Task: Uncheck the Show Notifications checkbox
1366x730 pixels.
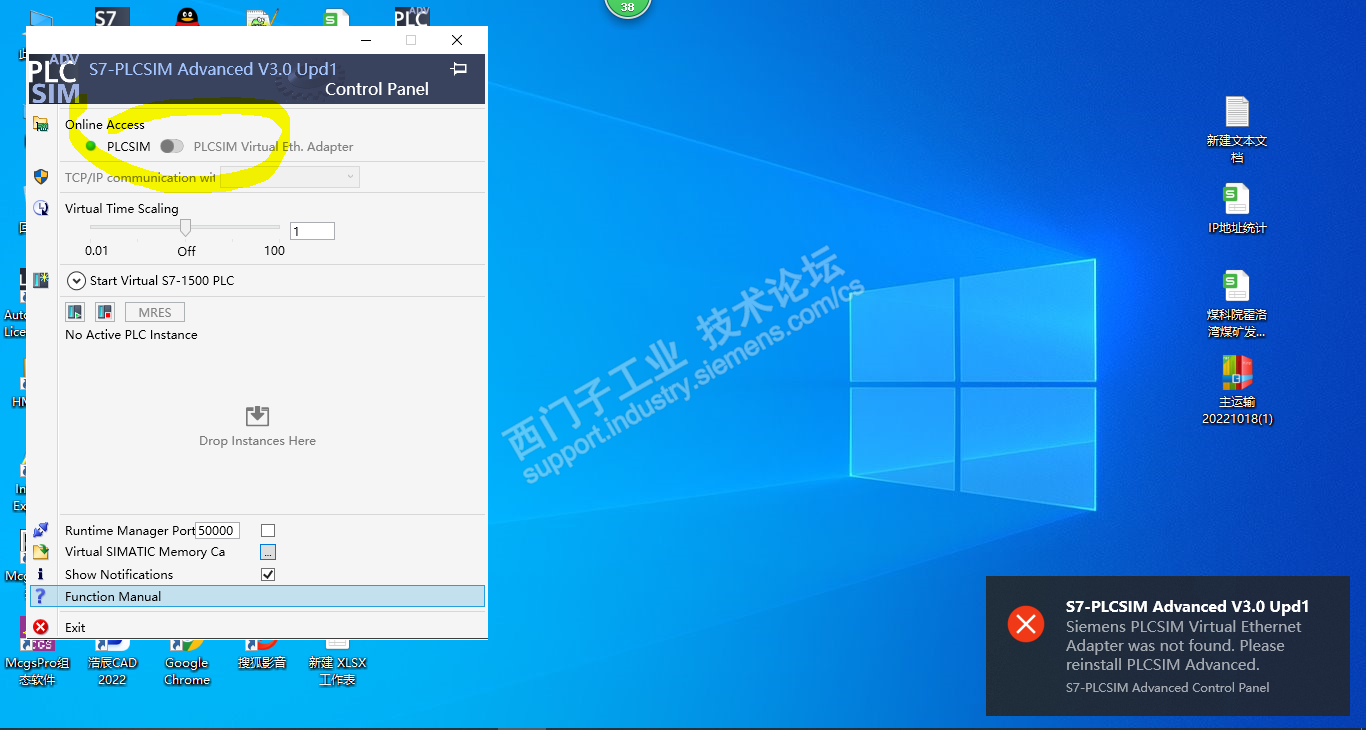Action: tap(268, 575)
